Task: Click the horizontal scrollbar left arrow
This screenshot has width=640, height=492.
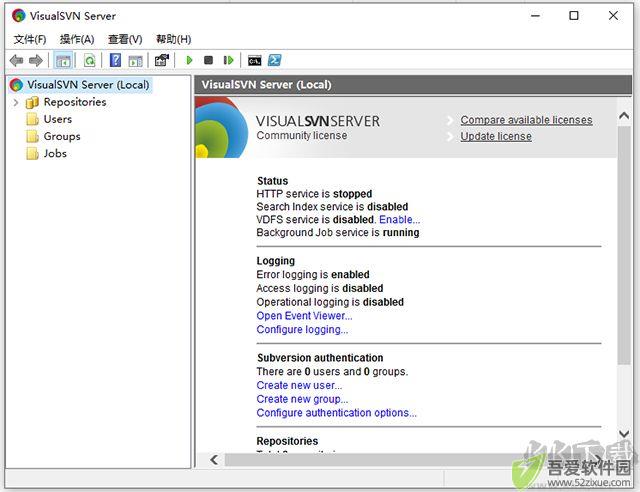Action: pos(214,460)
